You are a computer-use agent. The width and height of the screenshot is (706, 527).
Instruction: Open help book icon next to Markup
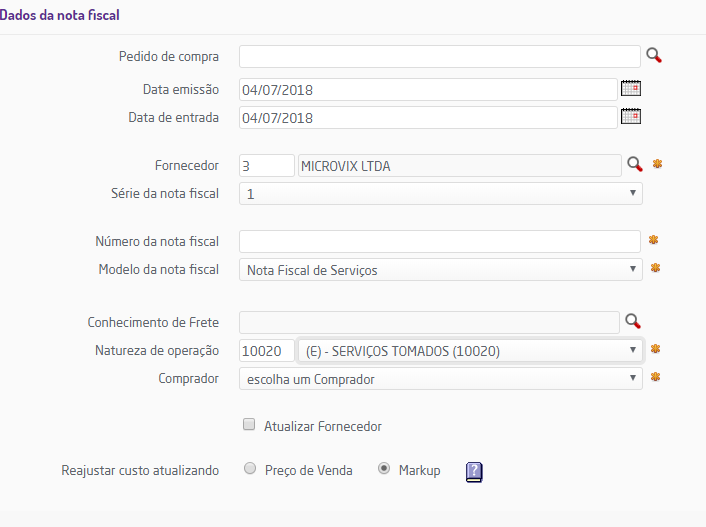pos(474,472)
